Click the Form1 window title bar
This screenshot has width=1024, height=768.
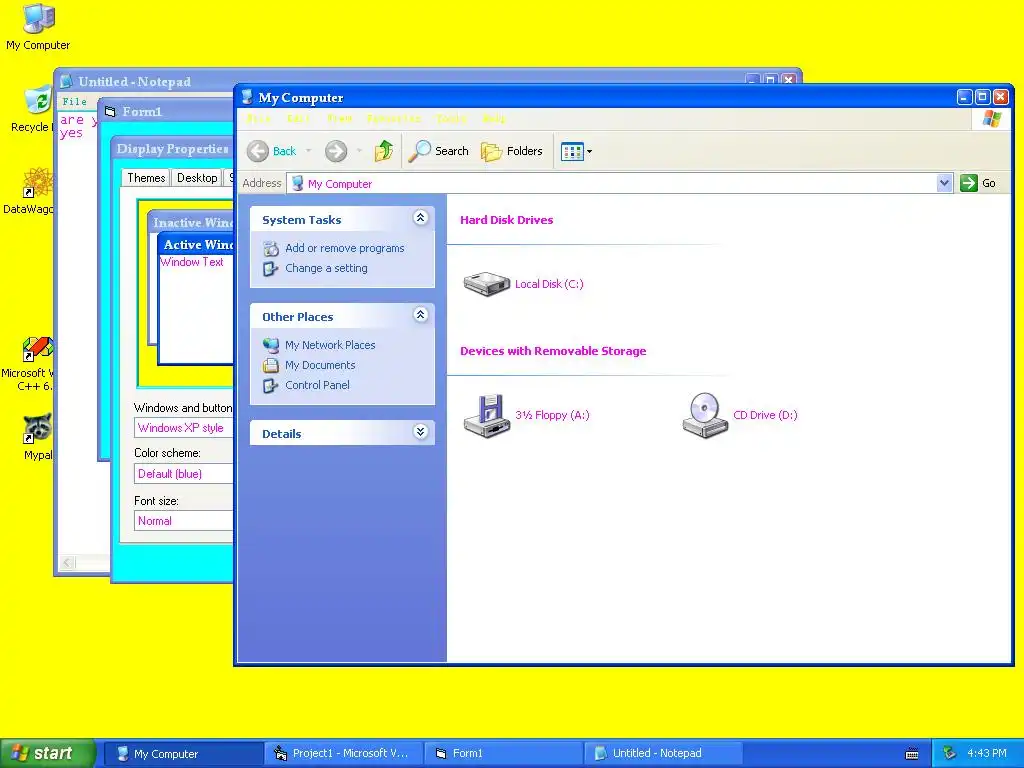click(167, 112)
